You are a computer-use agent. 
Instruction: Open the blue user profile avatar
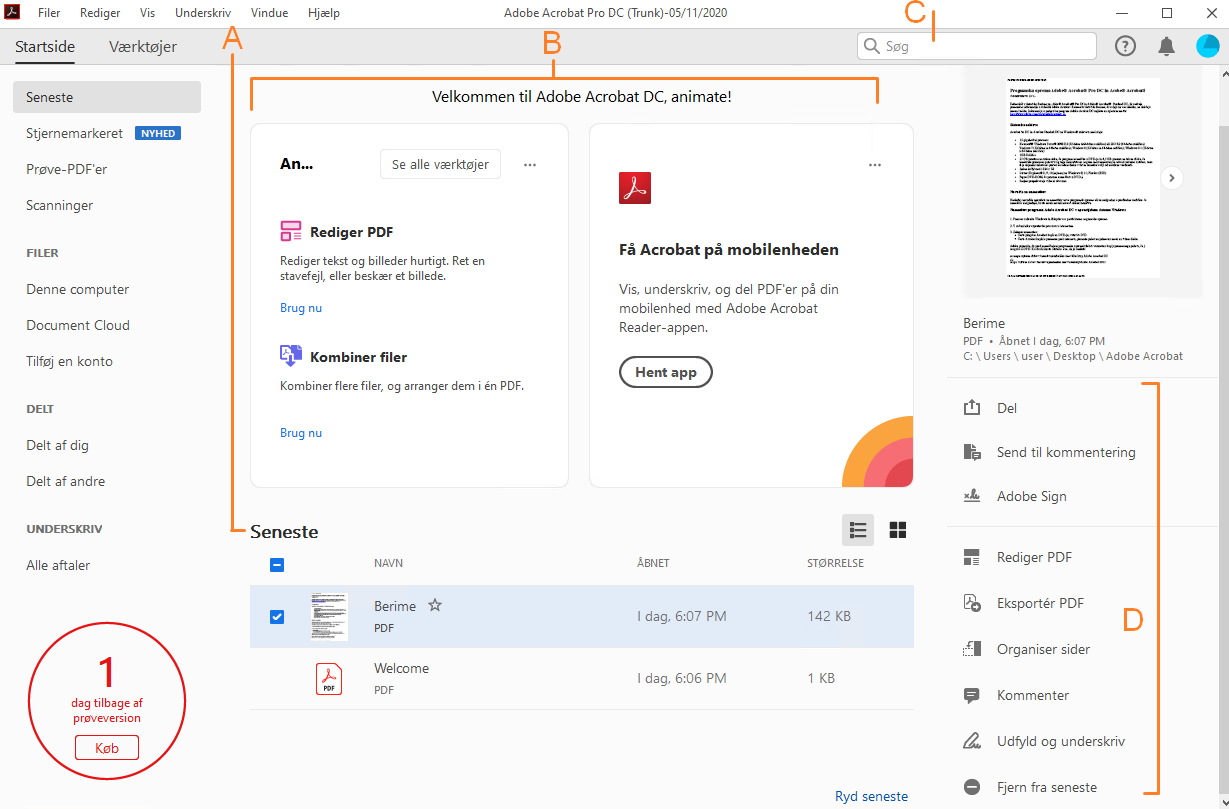coord(1207,46)
